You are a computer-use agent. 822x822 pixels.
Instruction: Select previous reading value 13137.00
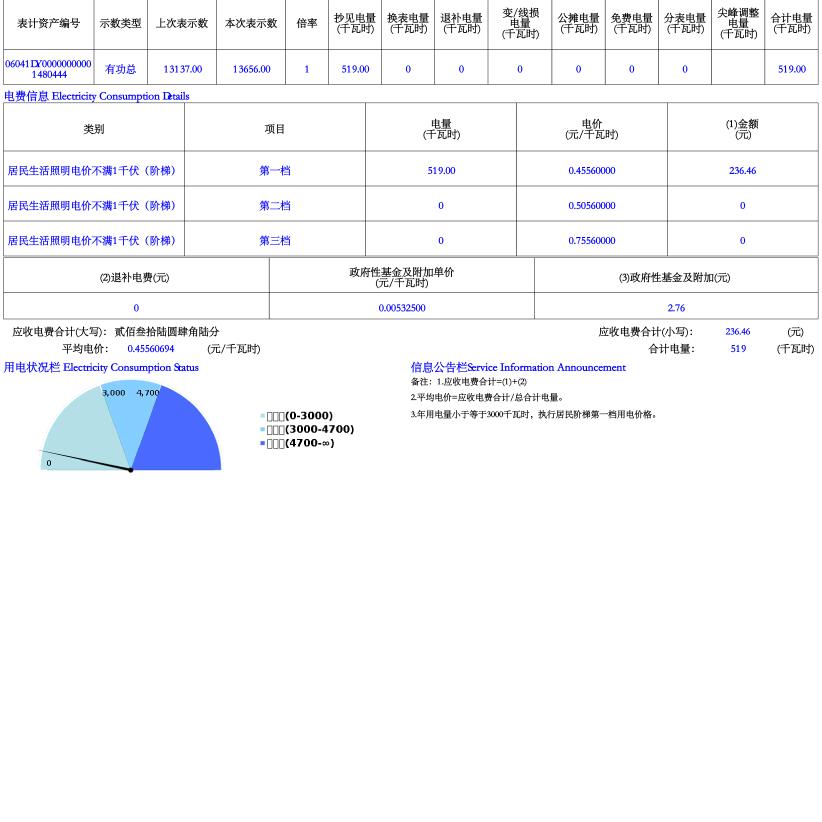(x=182, y=69)
